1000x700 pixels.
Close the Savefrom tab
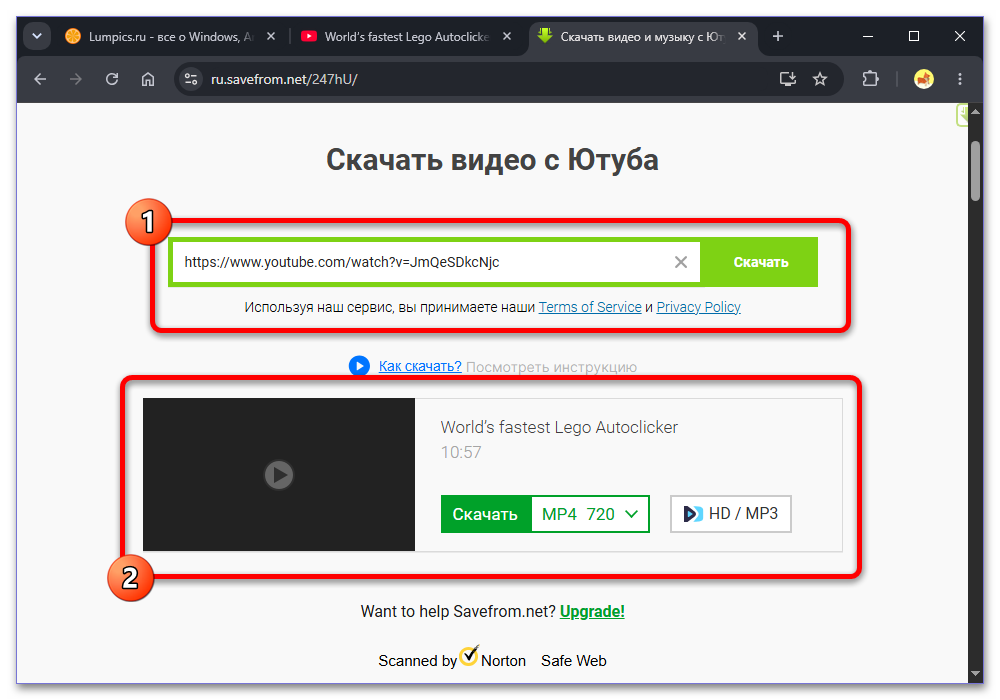tap(742, 36)
